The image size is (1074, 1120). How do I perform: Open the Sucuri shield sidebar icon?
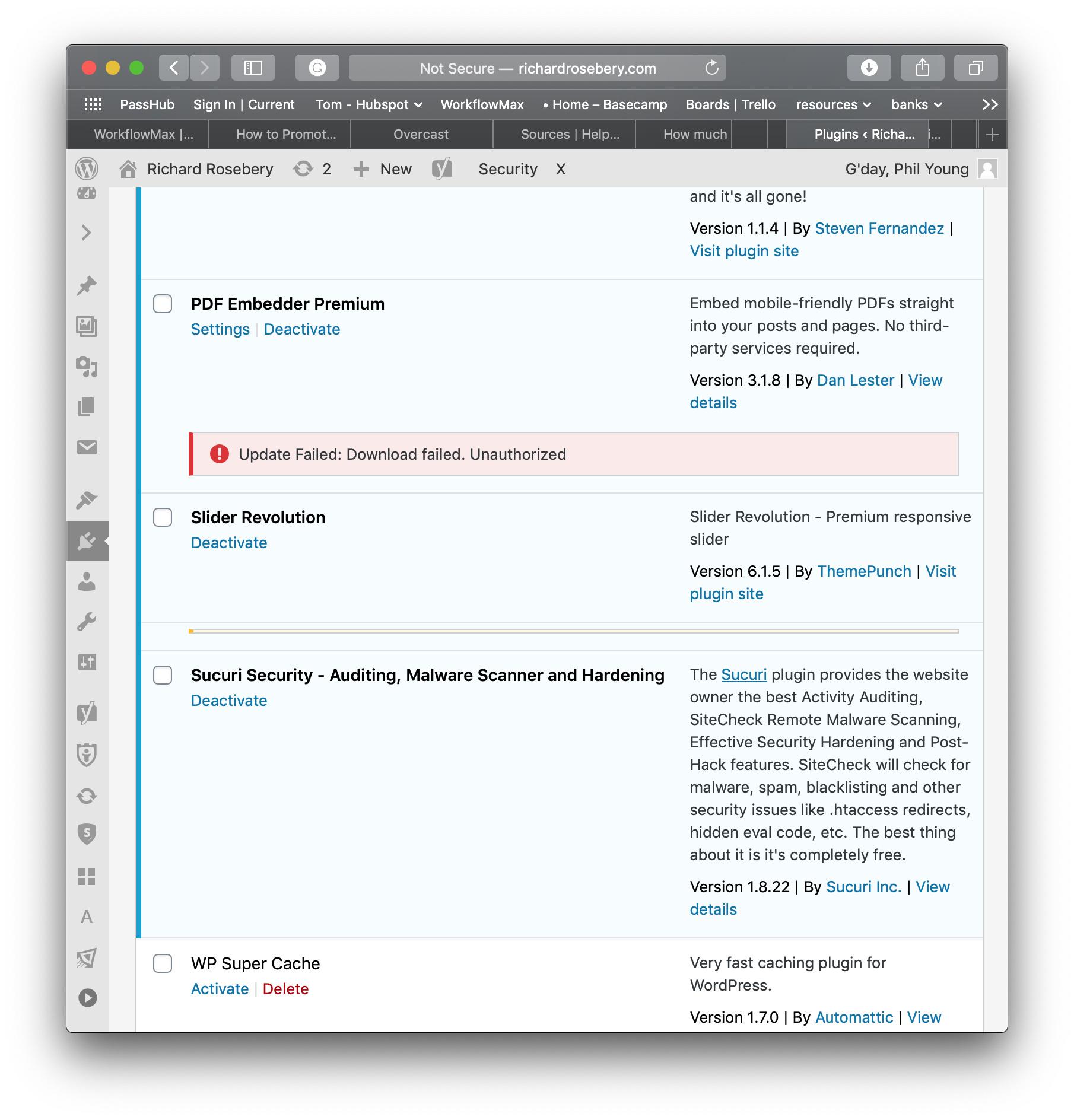pyautogui.click(x=87, y=833)
